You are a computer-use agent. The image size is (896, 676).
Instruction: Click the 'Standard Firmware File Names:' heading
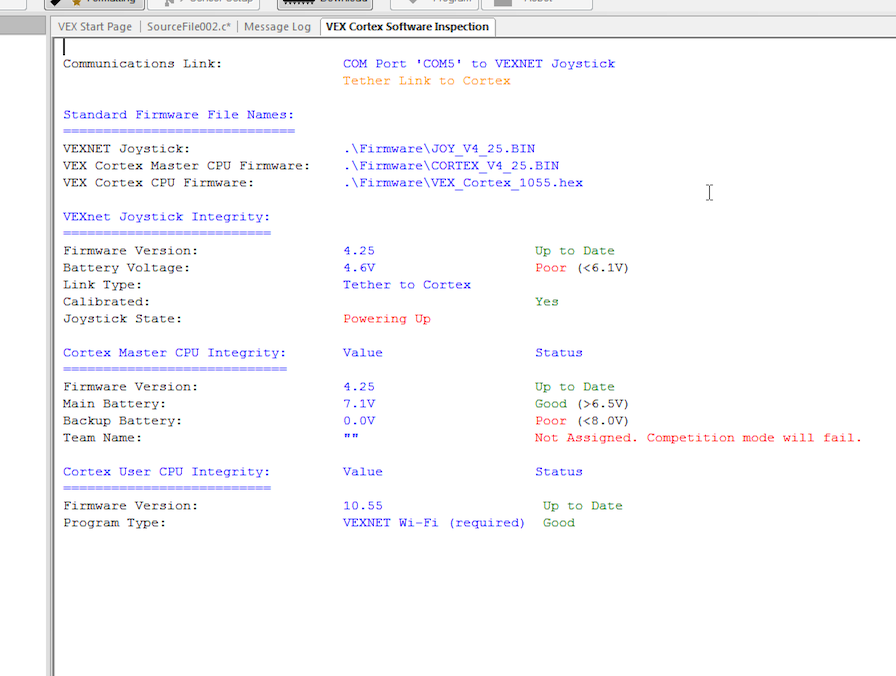pos(178,115)
